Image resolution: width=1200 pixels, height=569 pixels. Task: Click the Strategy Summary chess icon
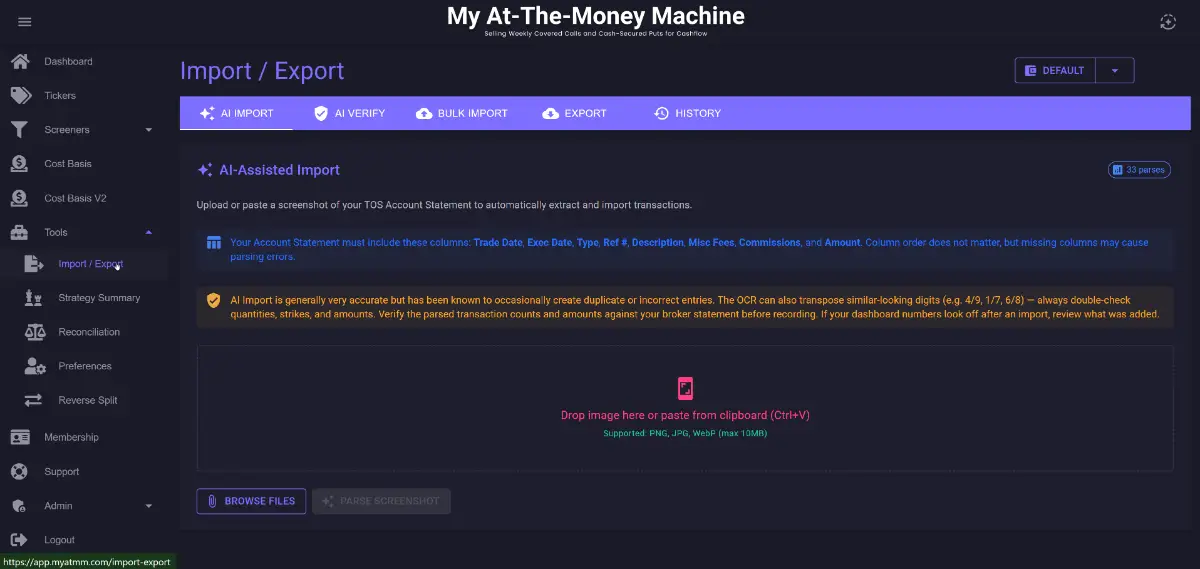pyautogui.click(x=34, y=298)
